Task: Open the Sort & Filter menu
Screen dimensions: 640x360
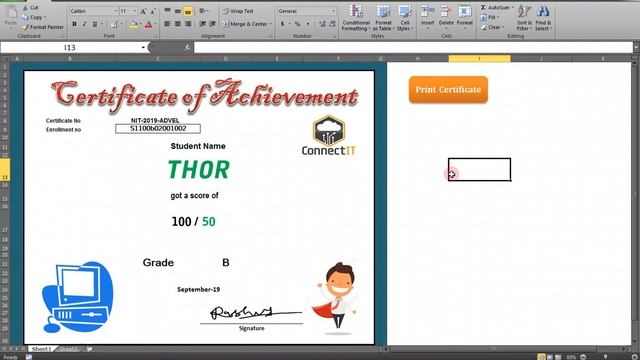Action: 524,18
